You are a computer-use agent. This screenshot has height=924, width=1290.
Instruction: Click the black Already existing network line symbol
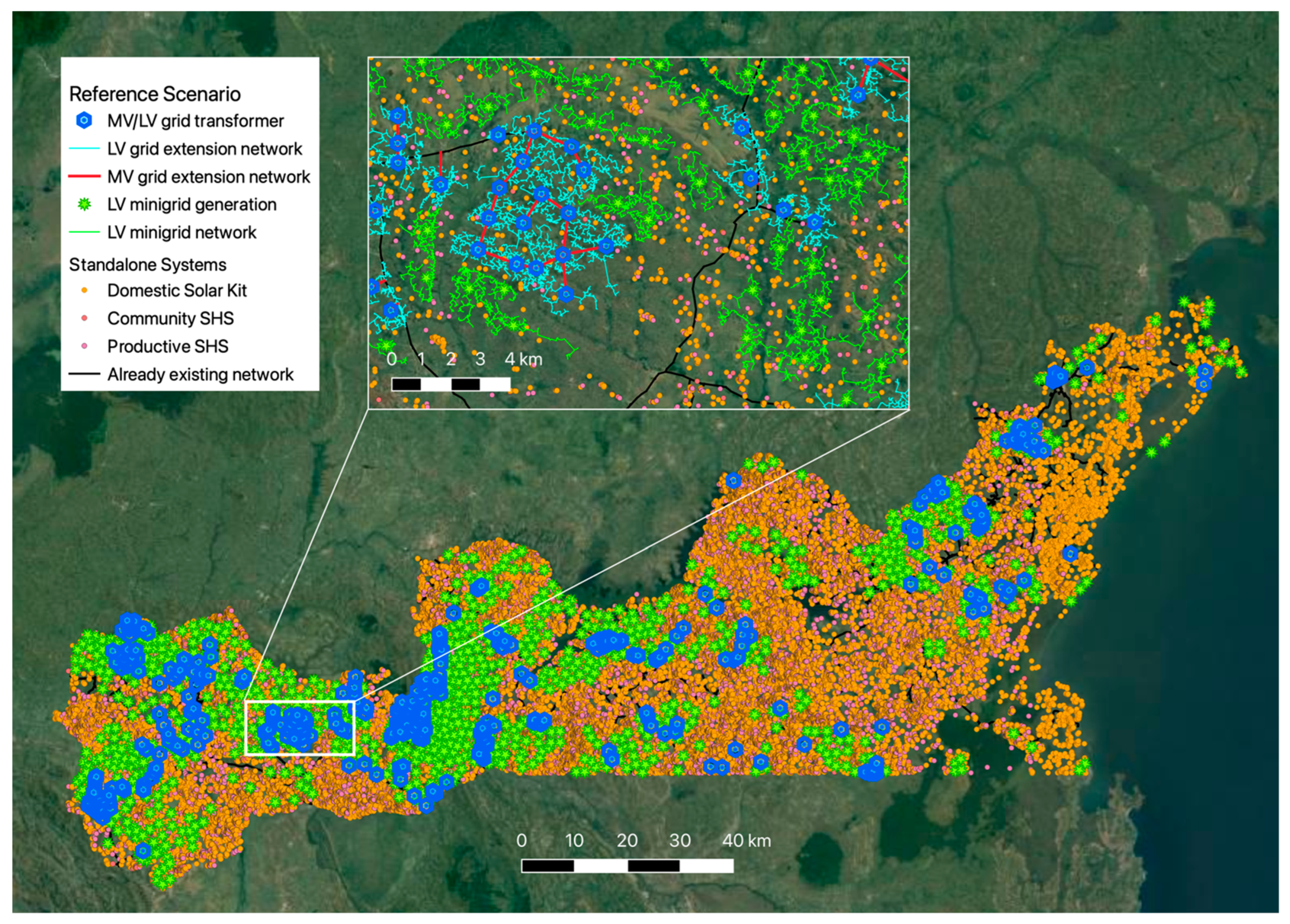84,374
